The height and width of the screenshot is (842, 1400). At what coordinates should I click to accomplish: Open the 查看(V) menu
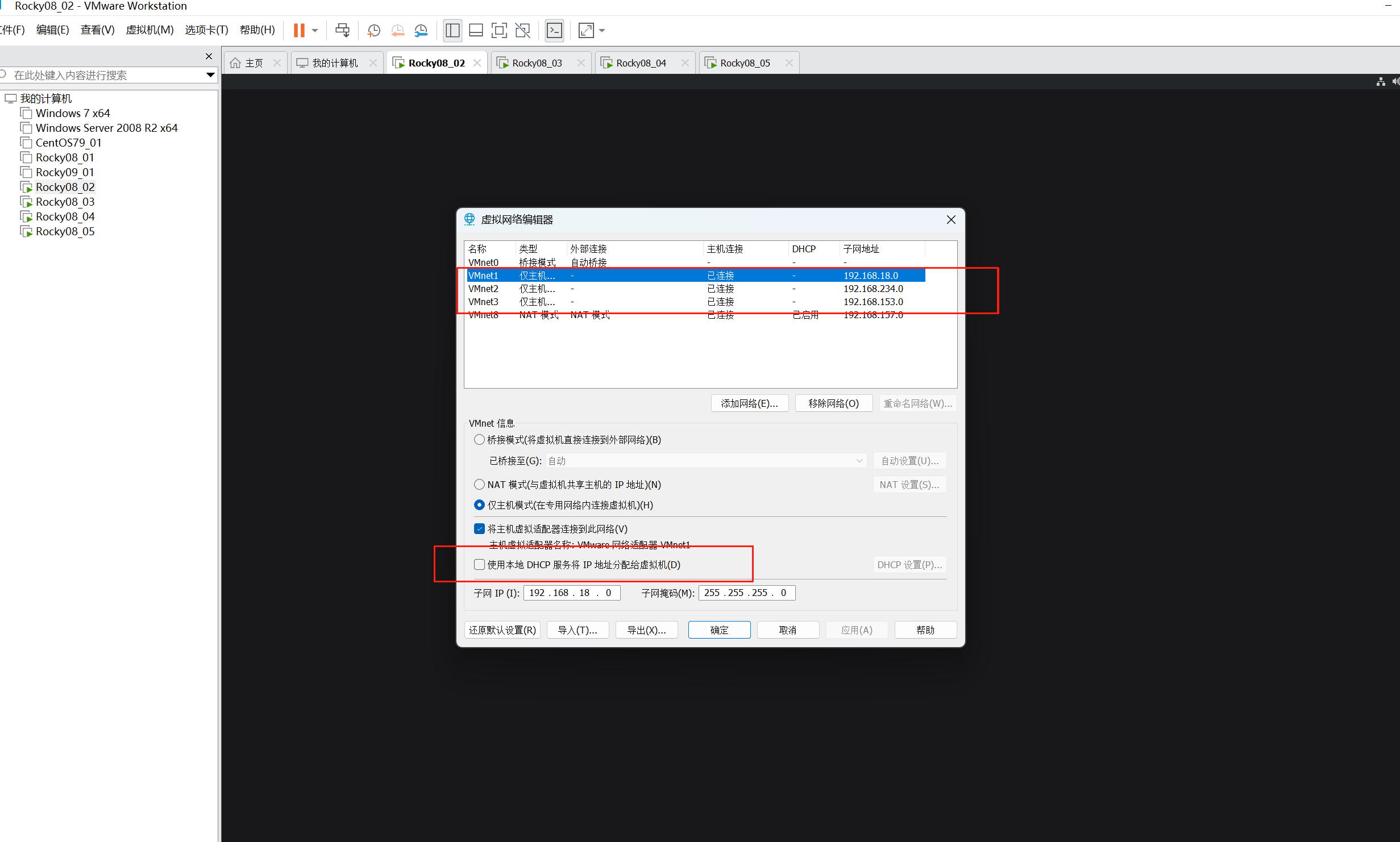[97, 30]
